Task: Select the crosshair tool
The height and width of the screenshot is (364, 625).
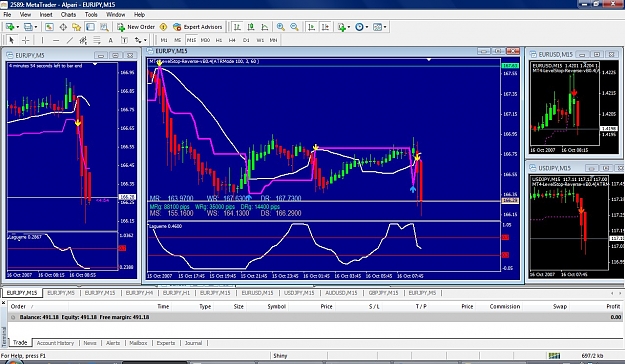Action: 25,40
